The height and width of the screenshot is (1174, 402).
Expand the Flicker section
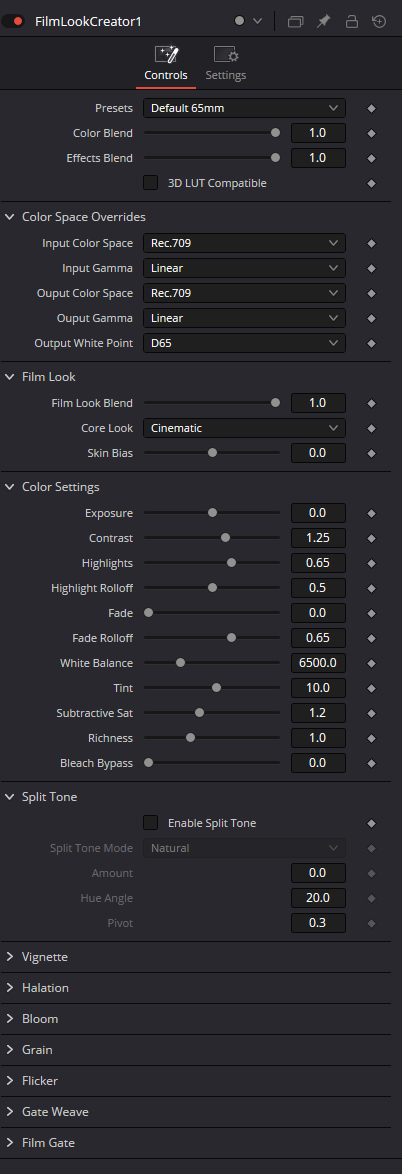(10, 1080)
